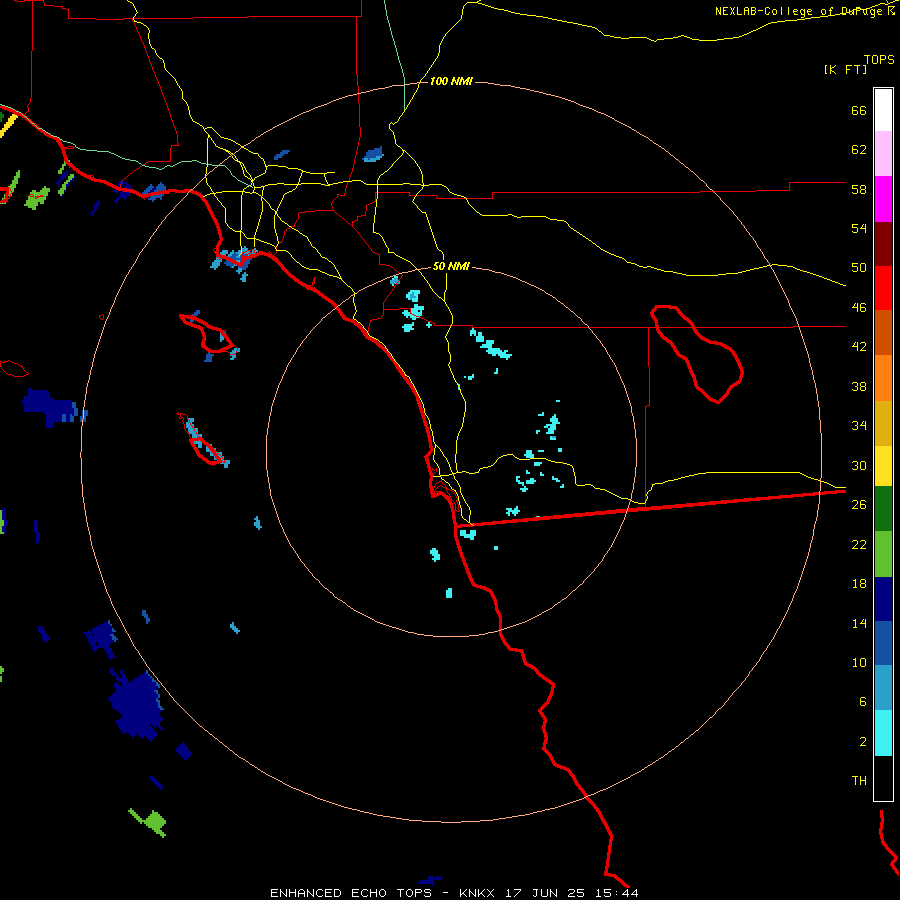Click the '46' legend value label

pos(859,308)
